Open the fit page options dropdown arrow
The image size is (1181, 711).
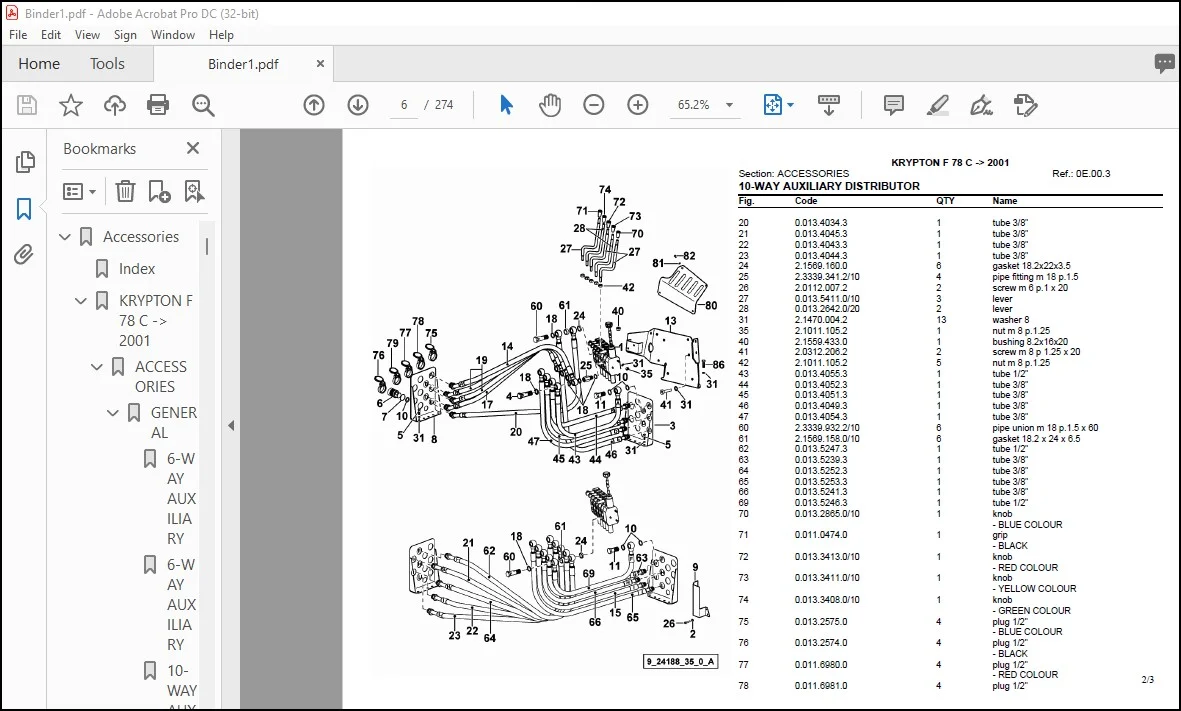790,105
